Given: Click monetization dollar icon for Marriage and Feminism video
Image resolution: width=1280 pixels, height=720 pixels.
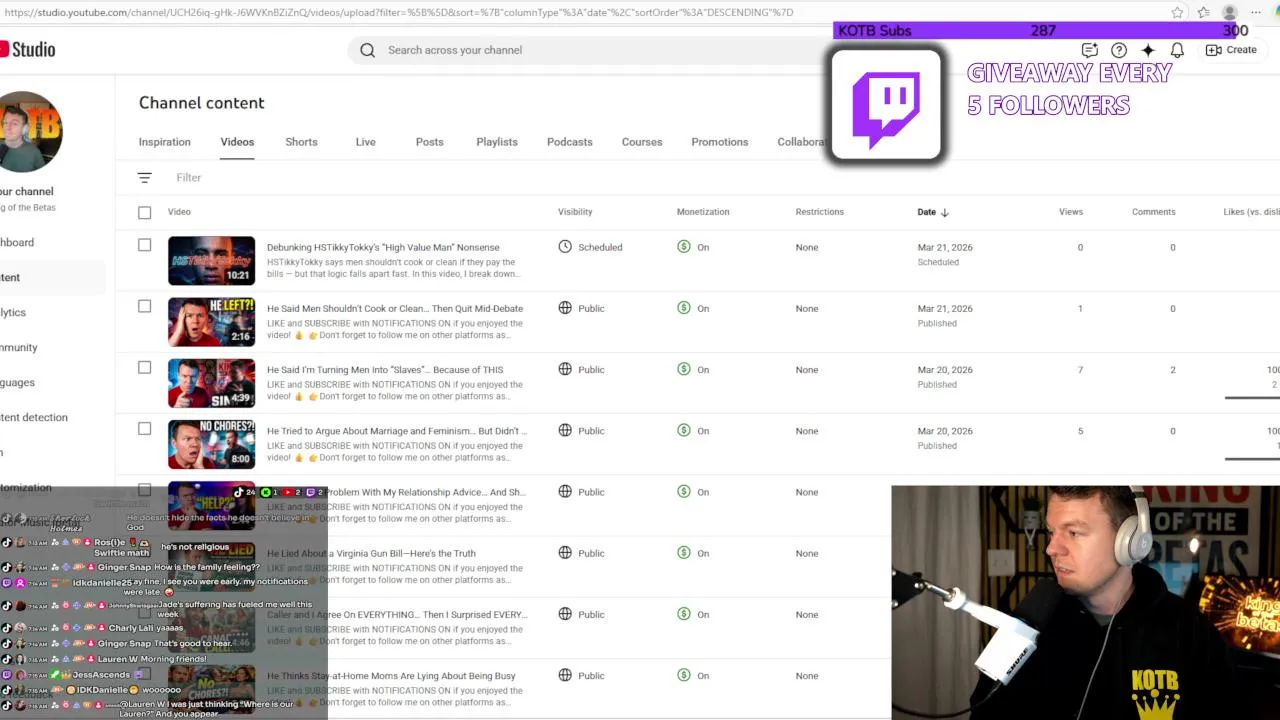Looking at the screenshot, I should click(684, 430).
